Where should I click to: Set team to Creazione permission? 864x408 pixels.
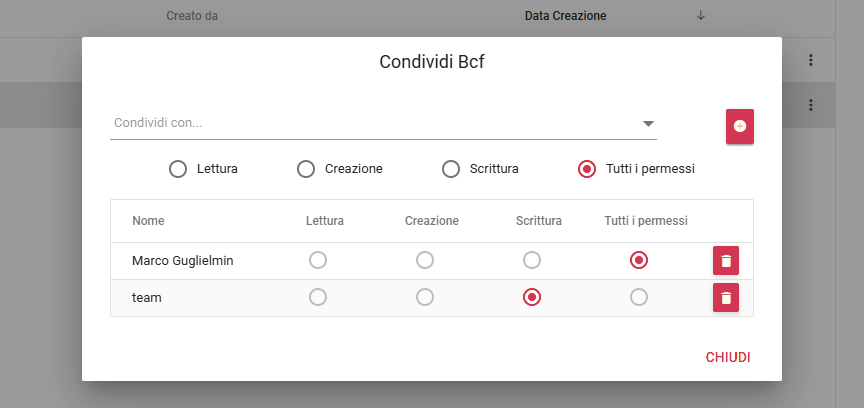pyautogui.click(x=425, y=297)
